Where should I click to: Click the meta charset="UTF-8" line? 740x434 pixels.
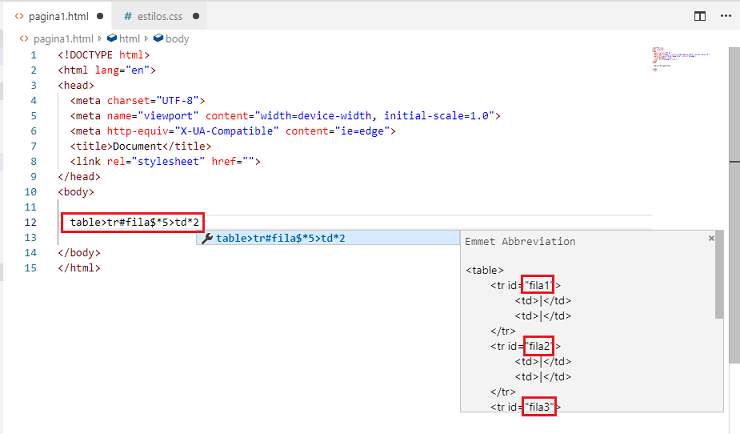click(x=137, y=100)
